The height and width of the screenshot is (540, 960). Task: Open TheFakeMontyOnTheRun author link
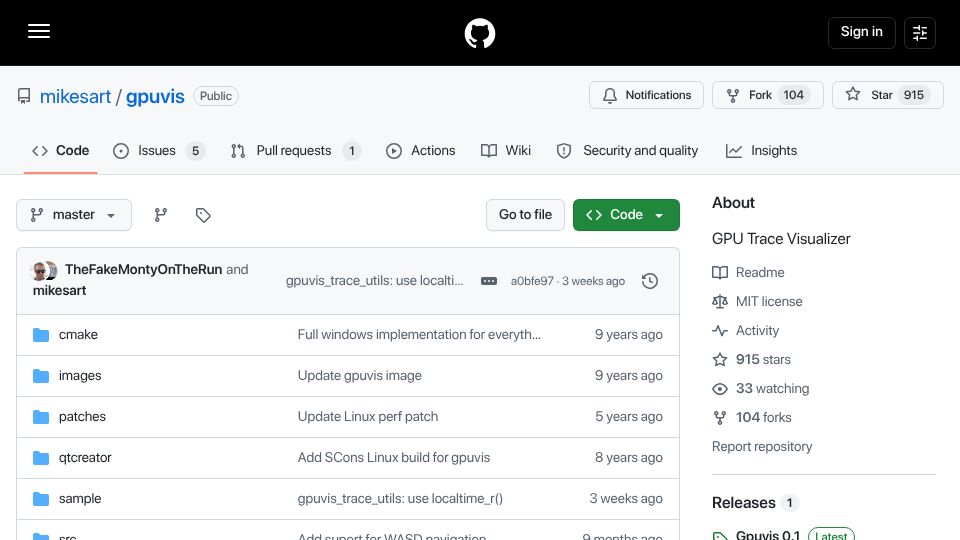click(143, 269)
